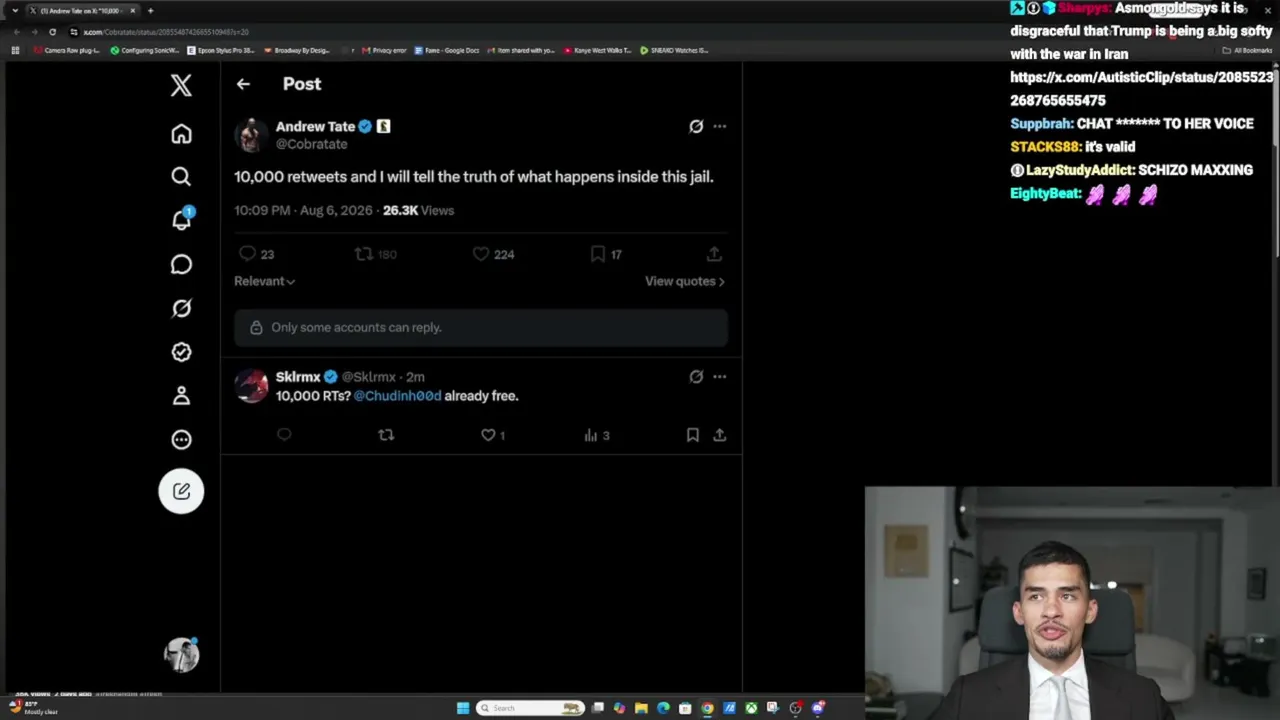The height and width of the screenshot is (720, 1280).
Task: Open the Kanye West Walks bookmark
Action: (x=597, y=50)
